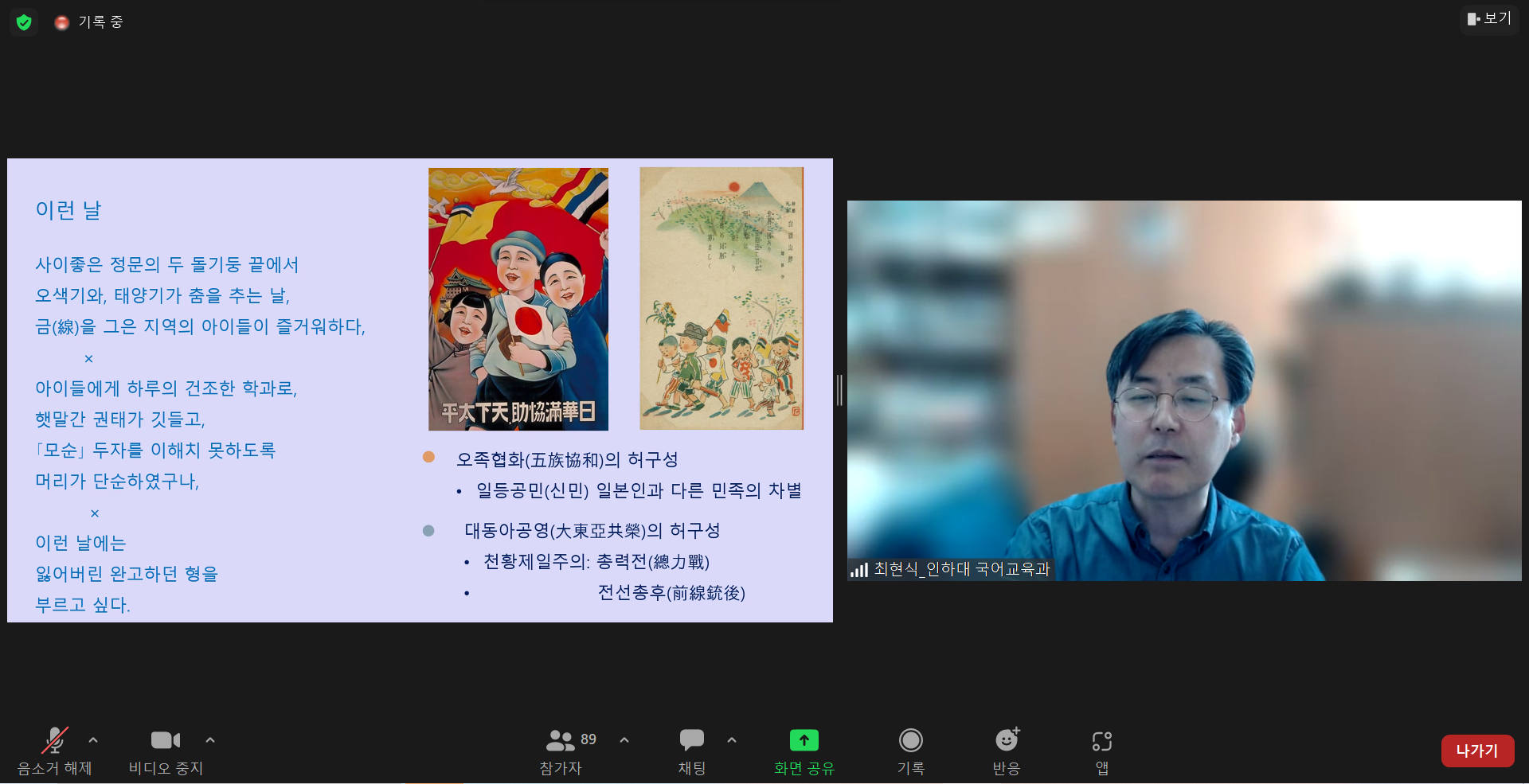Screen dimensions: 1529x784
Task: Click the poem line 머리가 단순하였구나,
Action: 117,481
